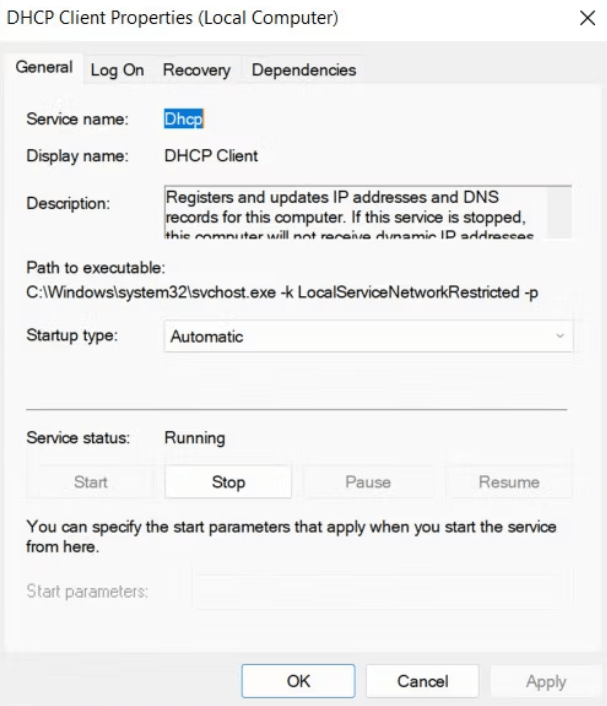
Task: Open the Log On tab
Action: (x=117, y=70)
